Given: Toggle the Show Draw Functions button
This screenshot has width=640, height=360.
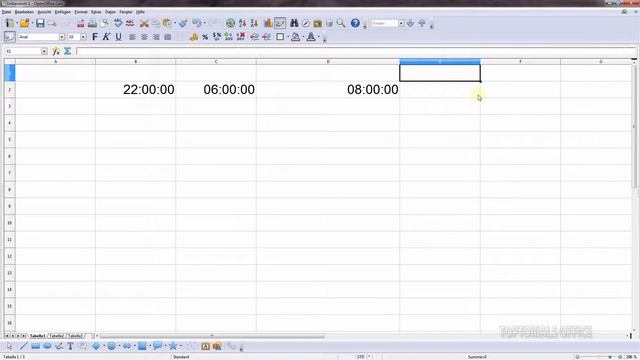Looking at the screenshot, I should click(x=280, y=23).
